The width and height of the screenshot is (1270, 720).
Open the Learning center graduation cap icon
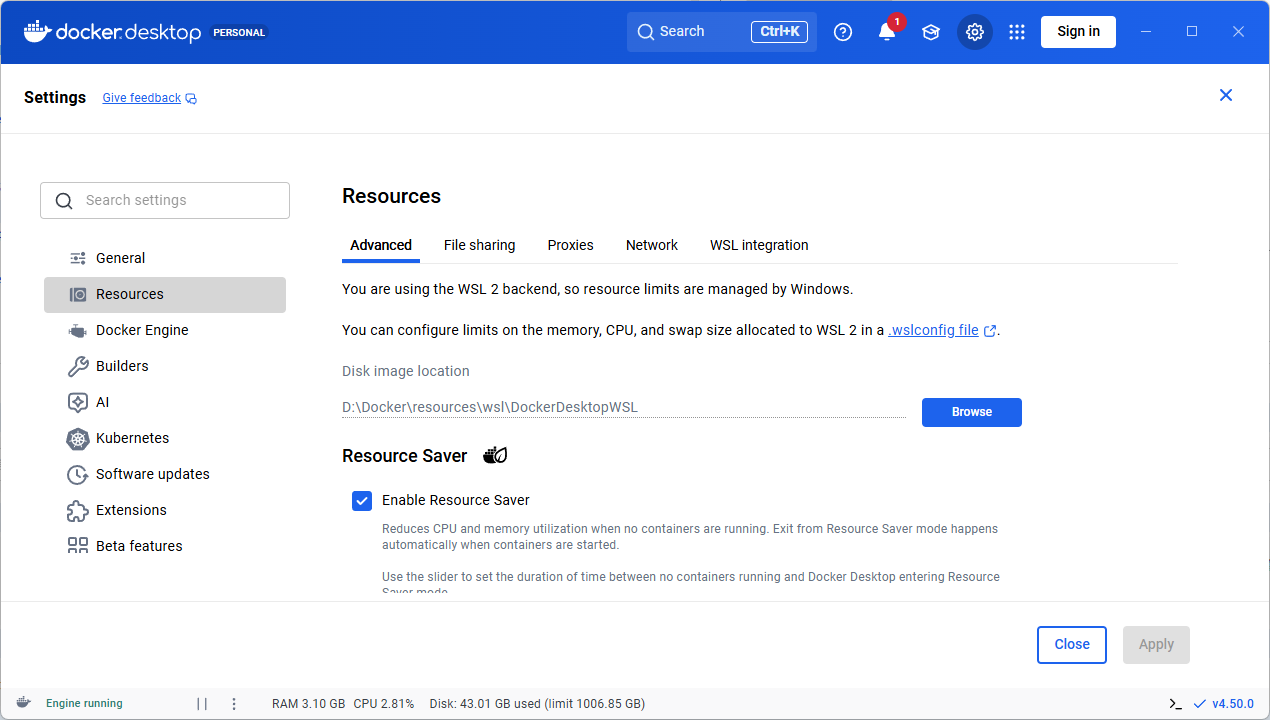click(x=931, y=32)
